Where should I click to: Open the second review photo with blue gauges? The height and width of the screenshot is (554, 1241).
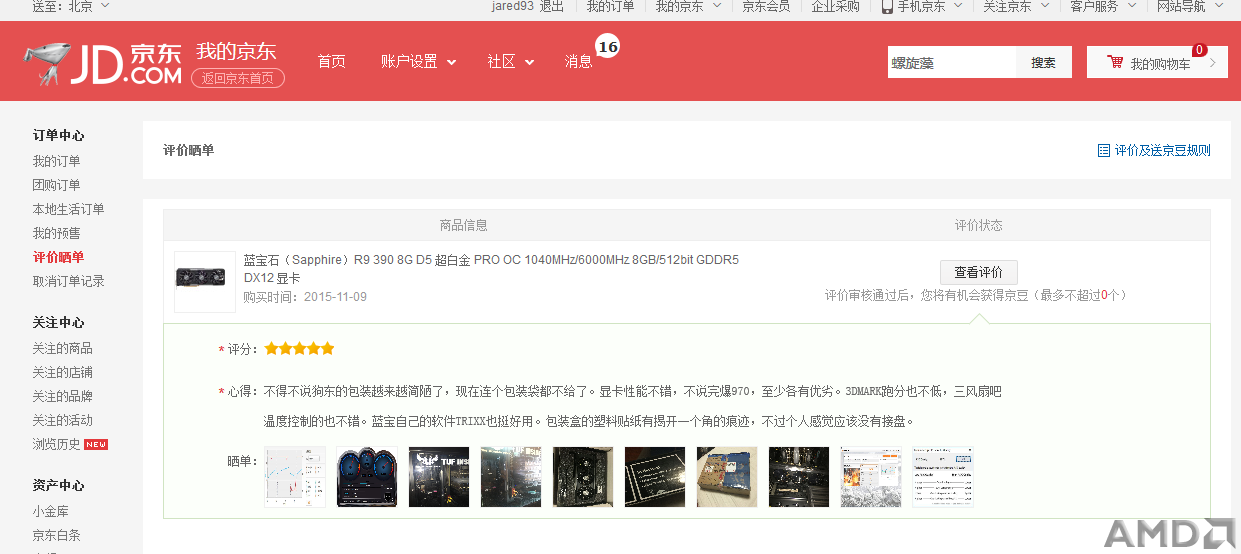[367, 477]
